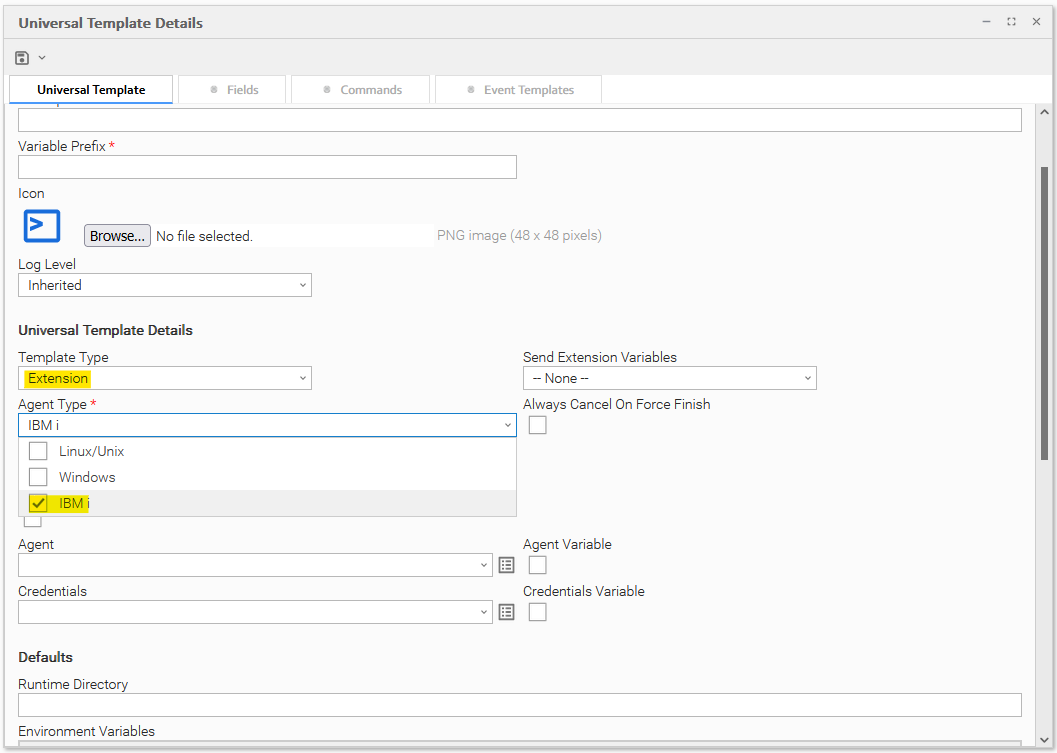Open the Agent details list icon
This screenshot has width=1057, height=753.
(x=507, y=565)
